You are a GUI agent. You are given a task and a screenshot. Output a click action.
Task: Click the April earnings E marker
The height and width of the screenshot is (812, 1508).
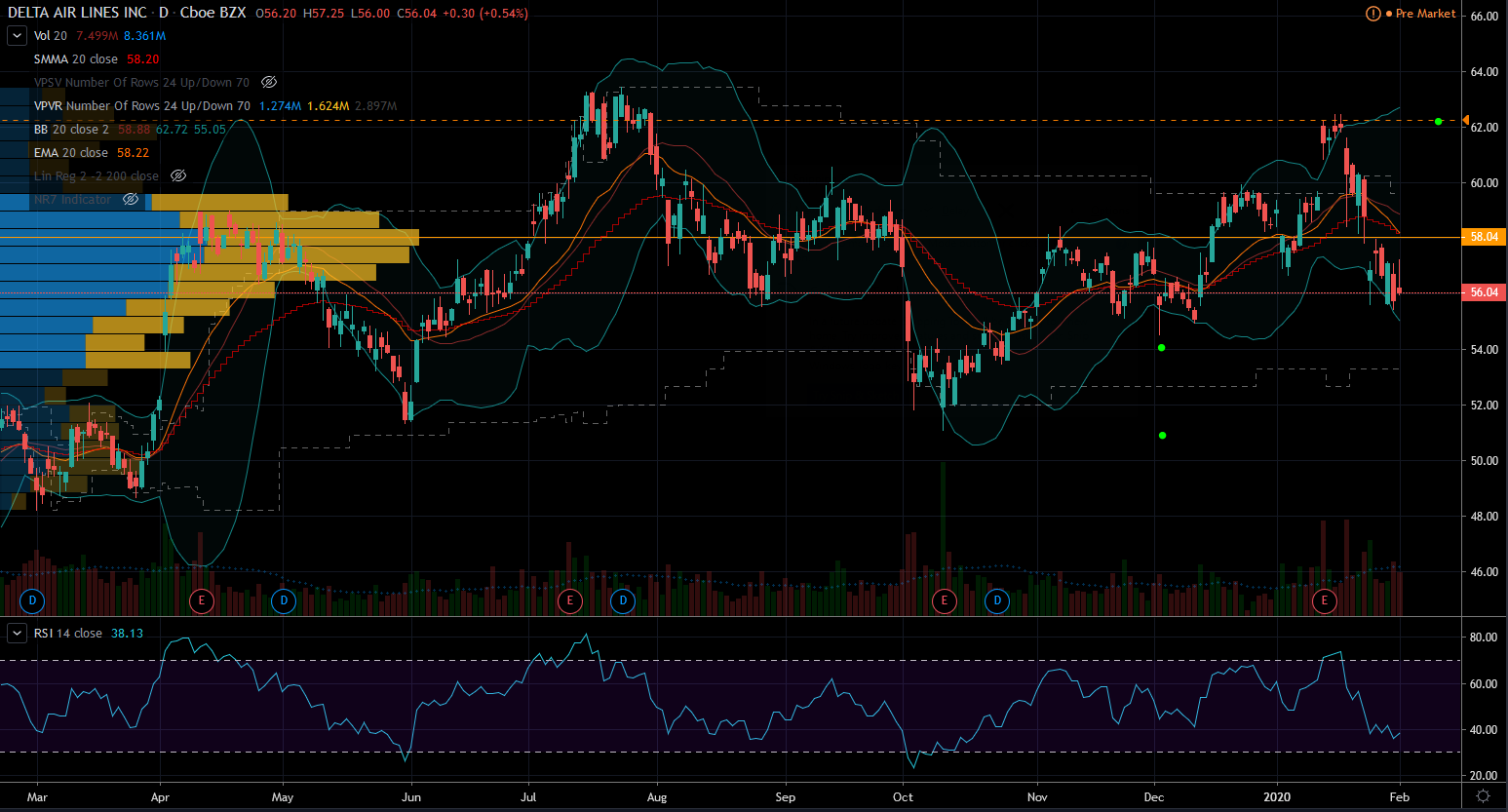(202, 600)
